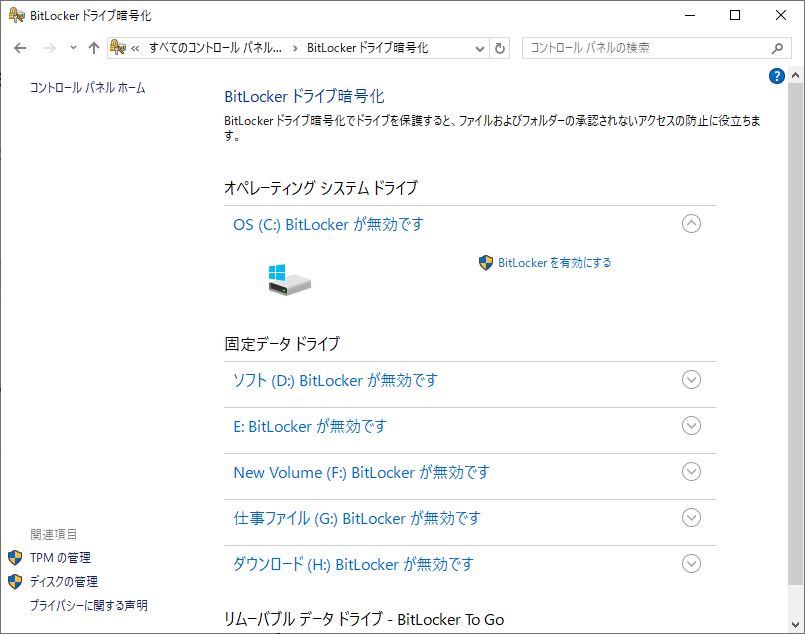805x634 pixels.
Task: Click 仕事ファイル (G:) BitLocker heading
Action: pos(357,518)
